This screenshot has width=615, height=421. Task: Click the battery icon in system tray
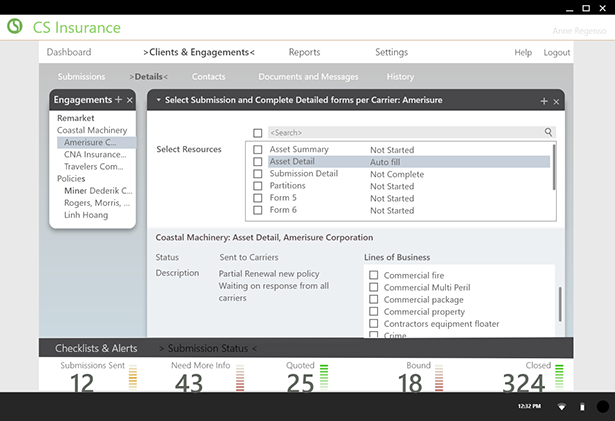(582, 406)
